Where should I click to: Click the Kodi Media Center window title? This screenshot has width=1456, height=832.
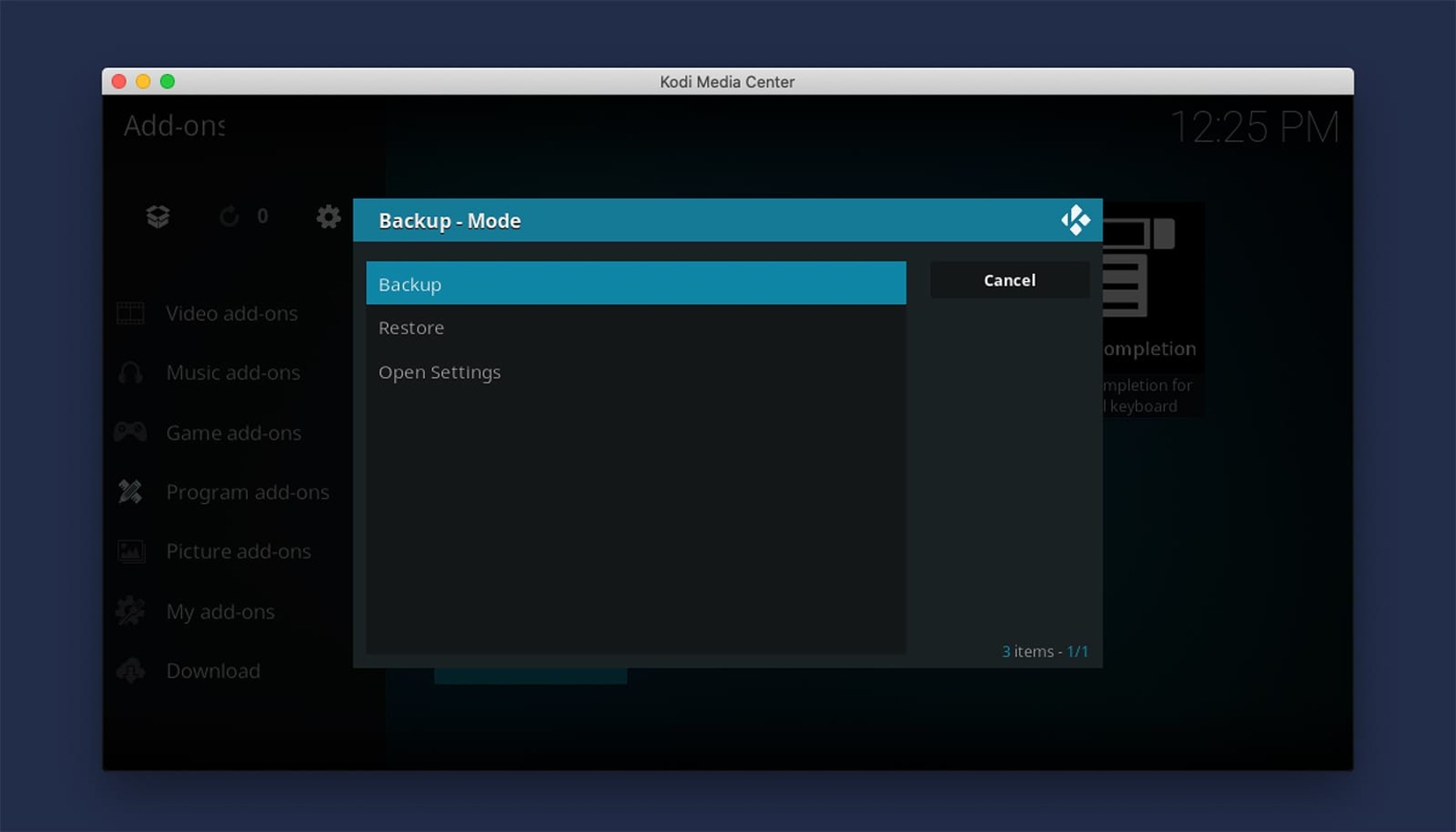(x=727, y=82)
